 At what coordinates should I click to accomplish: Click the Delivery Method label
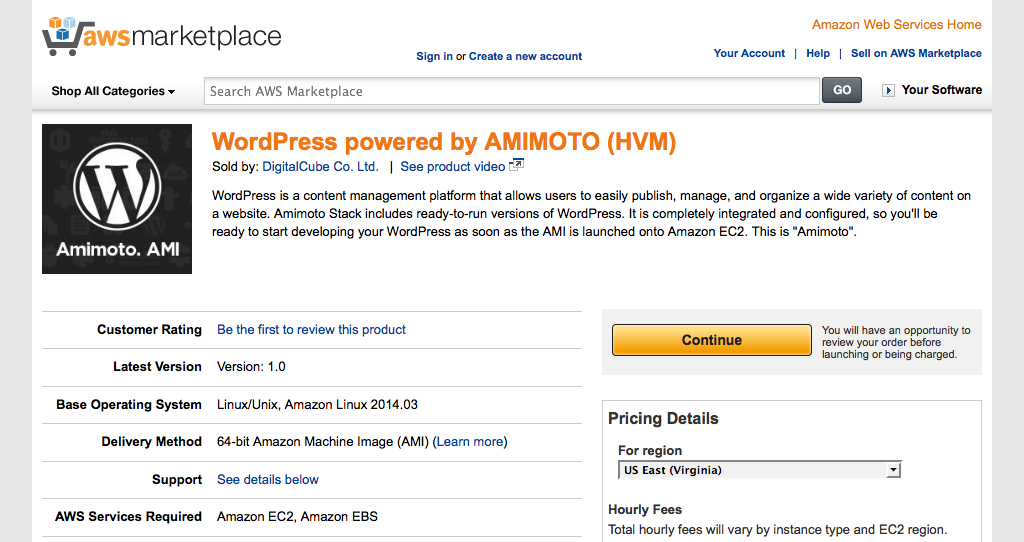coord(152,442)
